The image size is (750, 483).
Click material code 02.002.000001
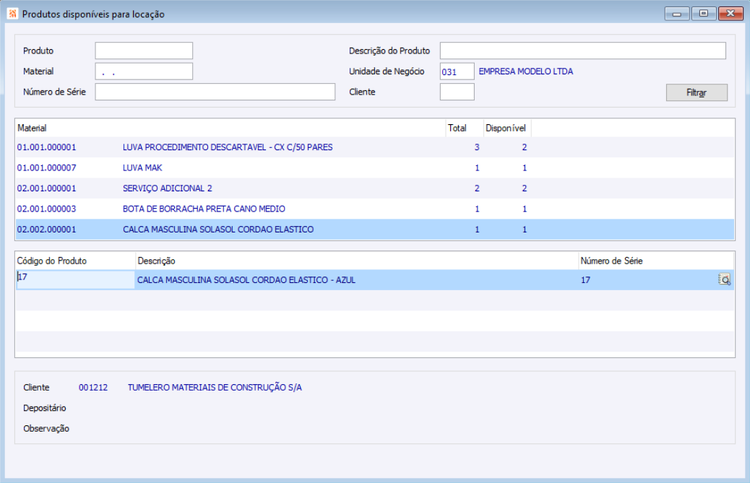click(x=46, y=230)
